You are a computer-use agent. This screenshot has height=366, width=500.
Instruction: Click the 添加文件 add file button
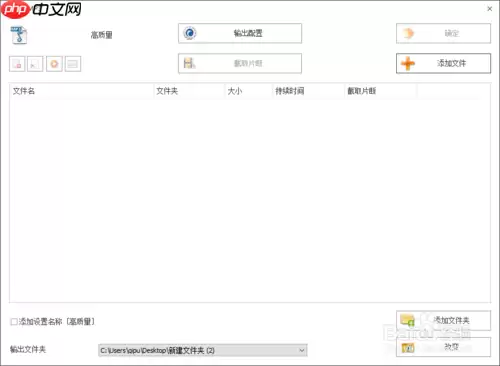(x=443, y=63)
